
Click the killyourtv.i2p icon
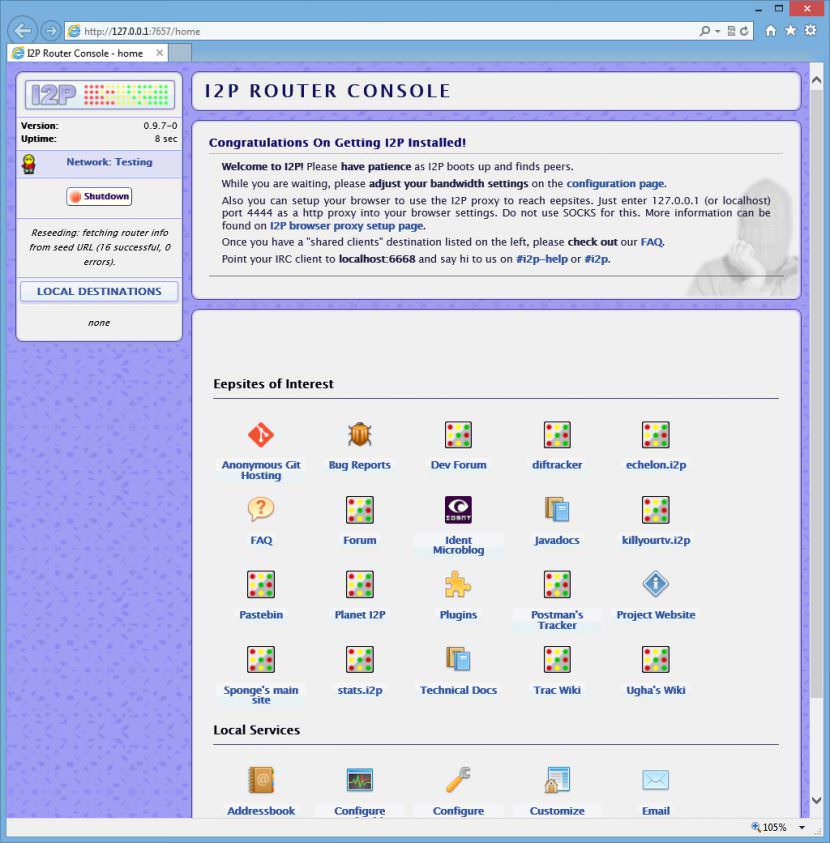coord(655,509)
